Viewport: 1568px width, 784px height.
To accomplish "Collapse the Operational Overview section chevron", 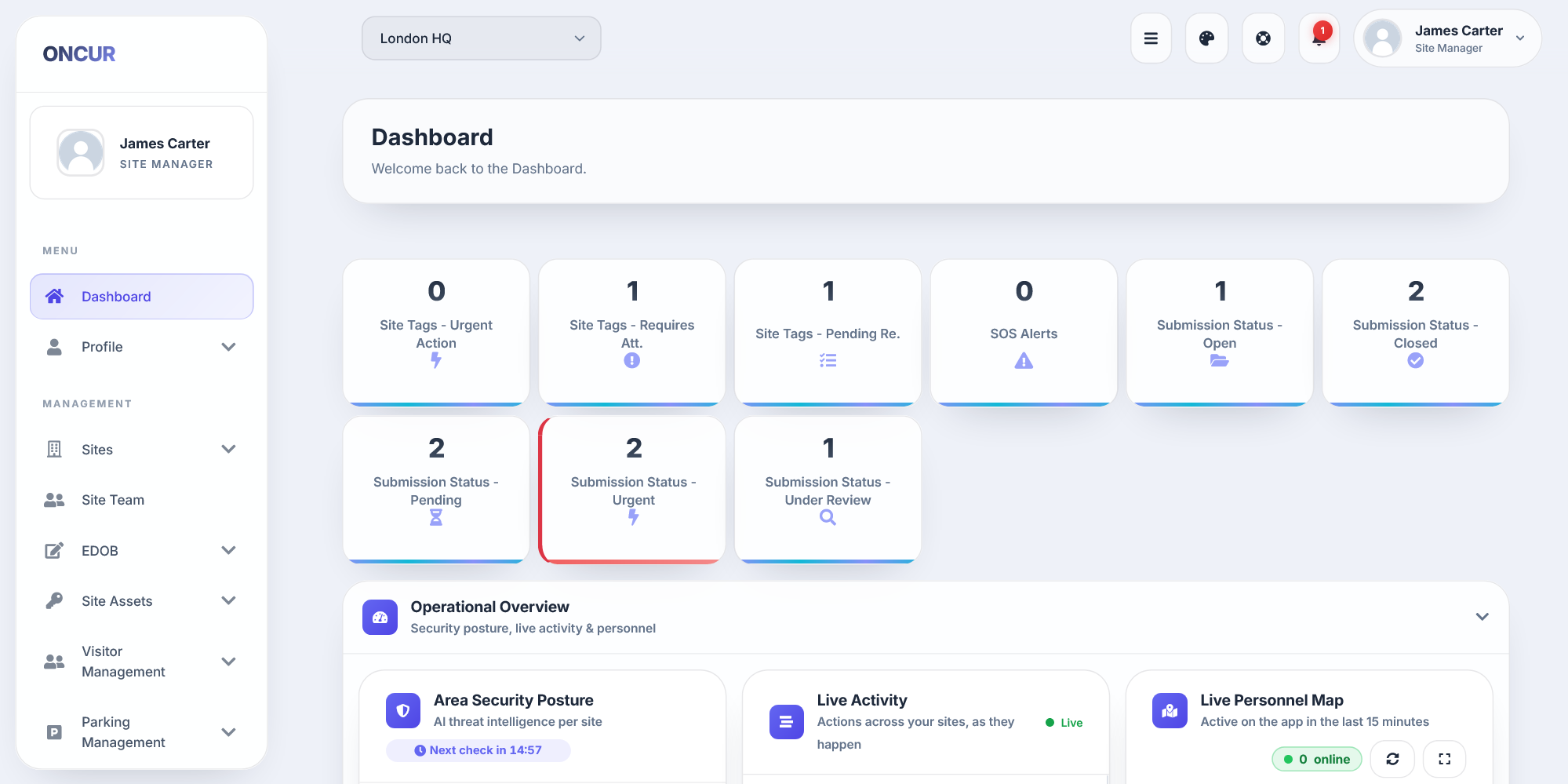I will tap(1482, 617).
